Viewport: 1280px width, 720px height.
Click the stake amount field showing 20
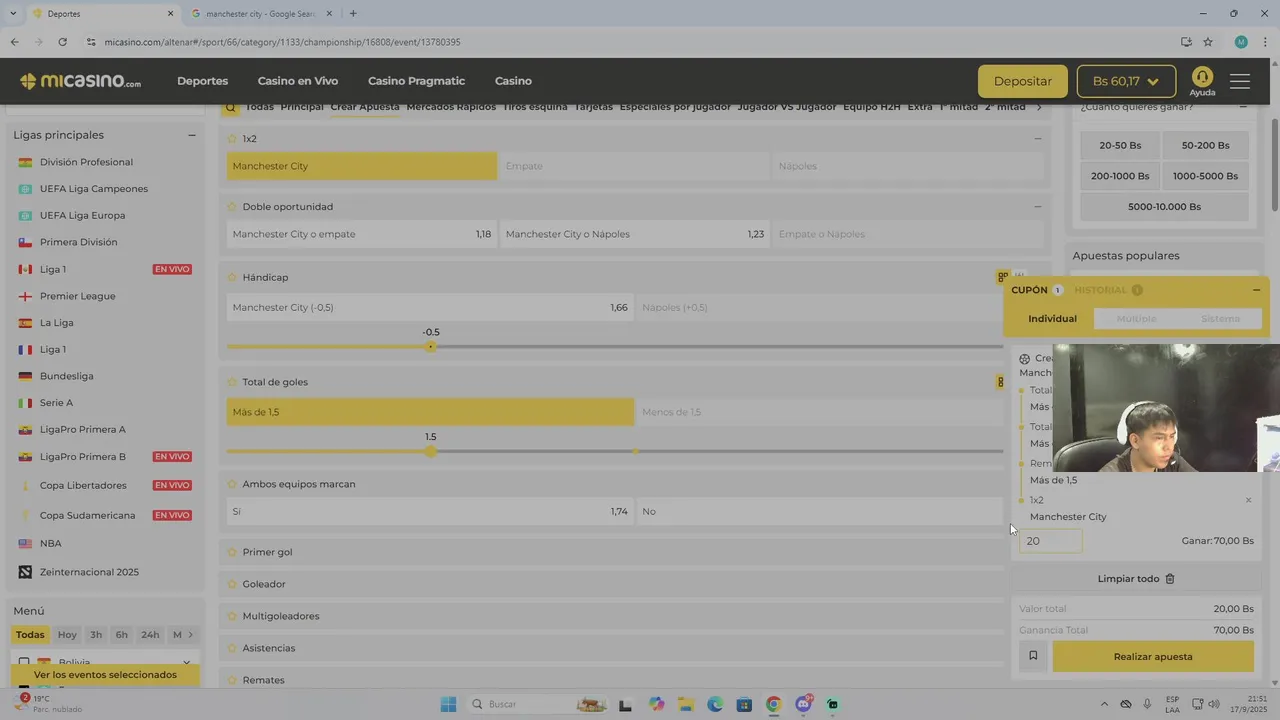1050,541
